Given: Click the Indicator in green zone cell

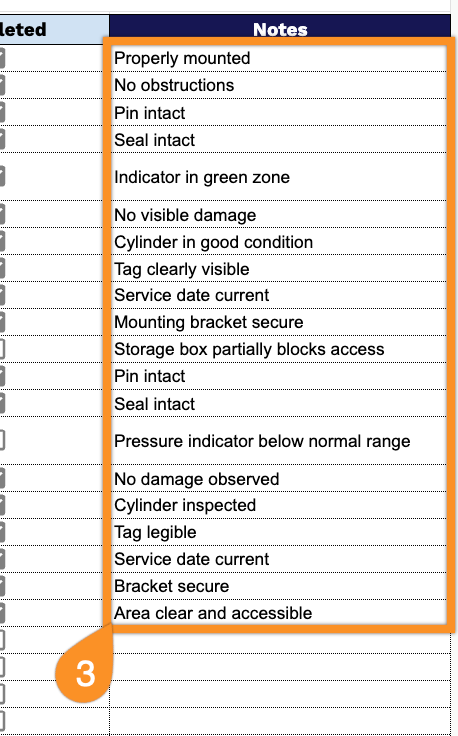Looking at the screenshot, I should 280,177.
